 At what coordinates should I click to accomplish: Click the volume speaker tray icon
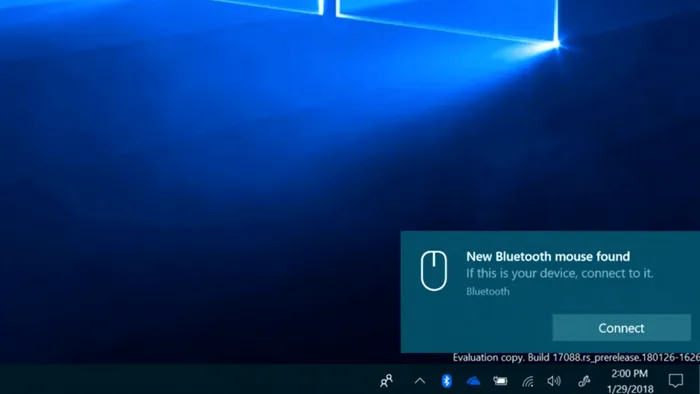pyautogui.click(x=554, y=381)
